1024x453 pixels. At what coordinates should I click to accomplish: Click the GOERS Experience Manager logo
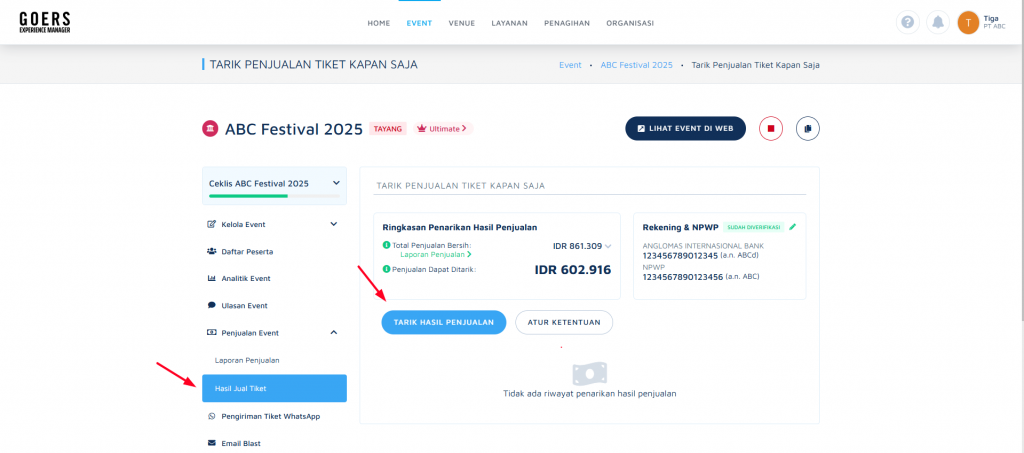(x=44, y=22)
